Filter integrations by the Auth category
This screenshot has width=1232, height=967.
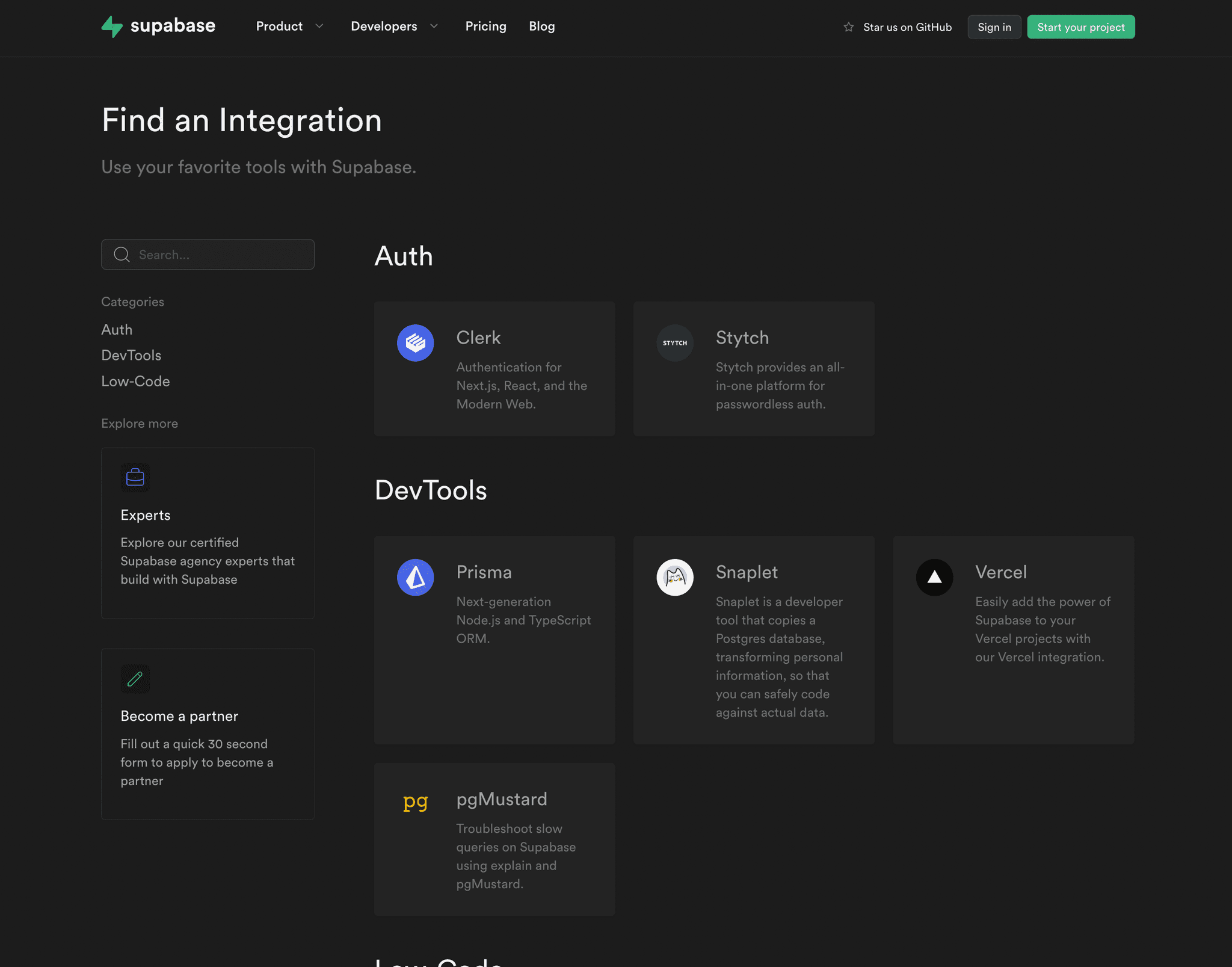[117, 329]
